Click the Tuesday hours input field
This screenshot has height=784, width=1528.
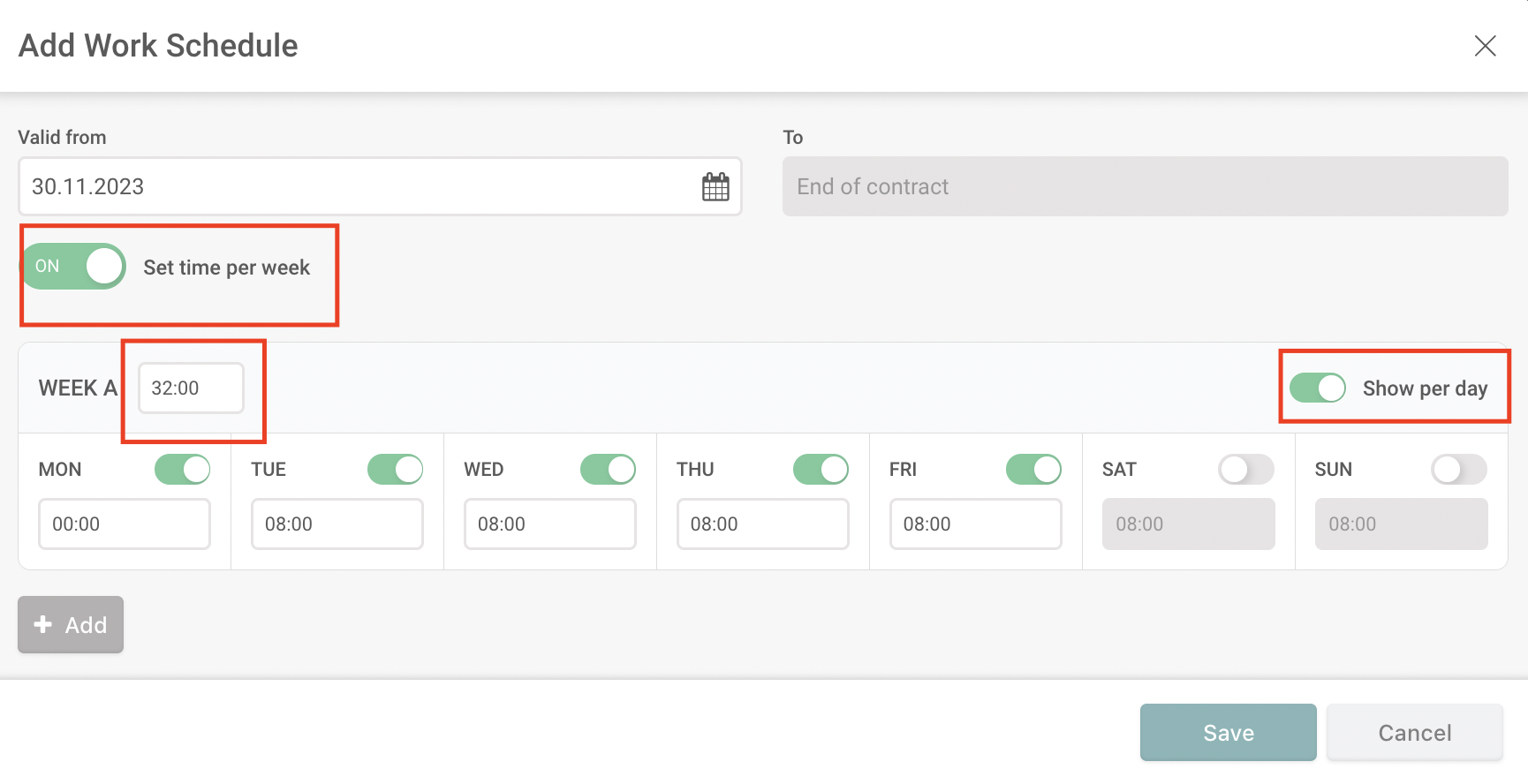click(x=337, y=524)
